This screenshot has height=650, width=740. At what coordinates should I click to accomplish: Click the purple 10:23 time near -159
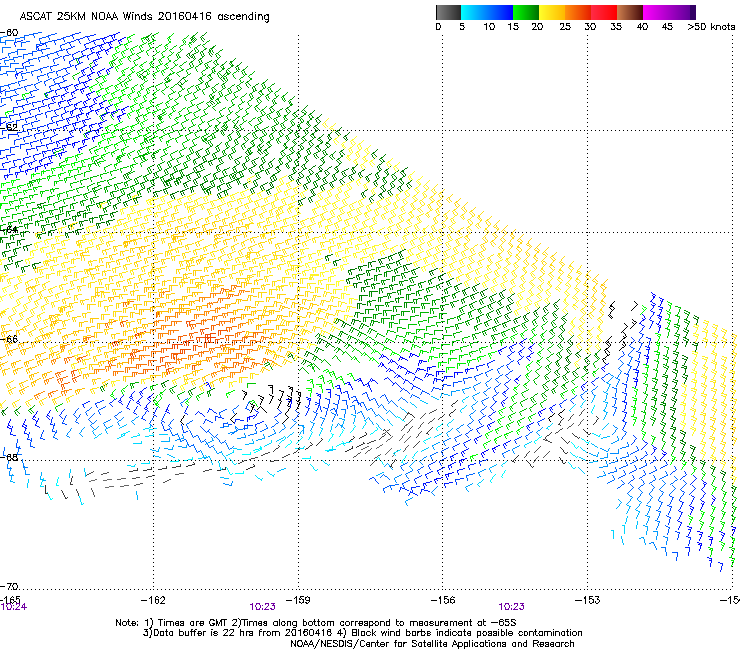point(262,607)
